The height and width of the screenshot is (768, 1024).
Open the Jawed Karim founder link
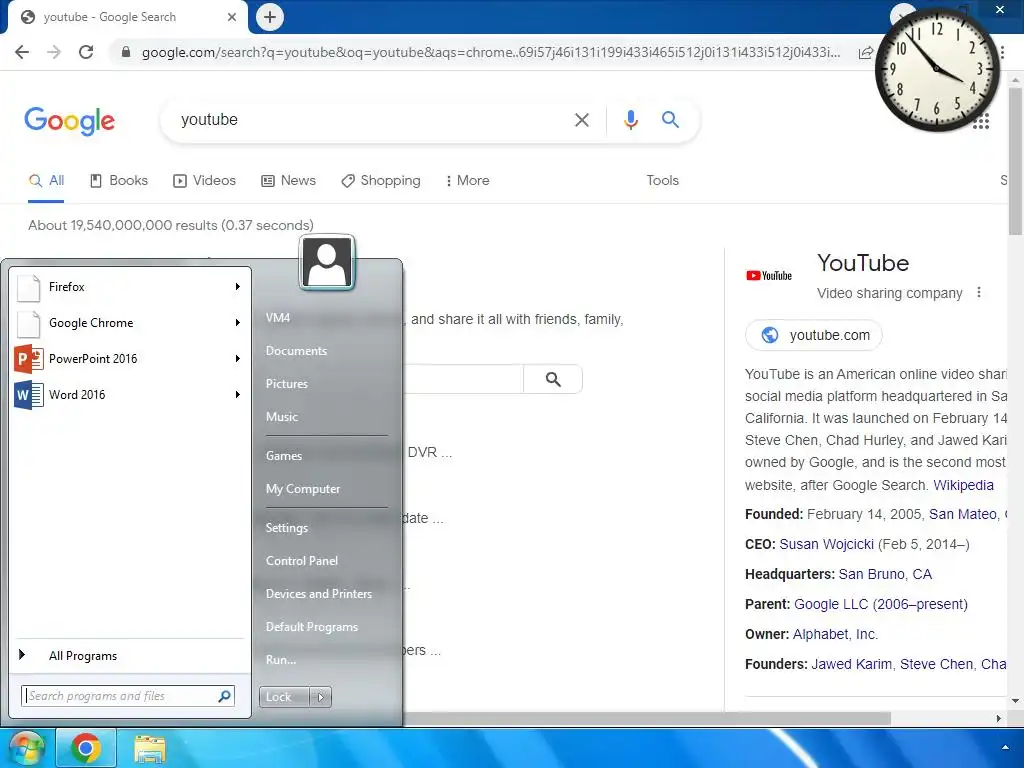click(852, 664)
